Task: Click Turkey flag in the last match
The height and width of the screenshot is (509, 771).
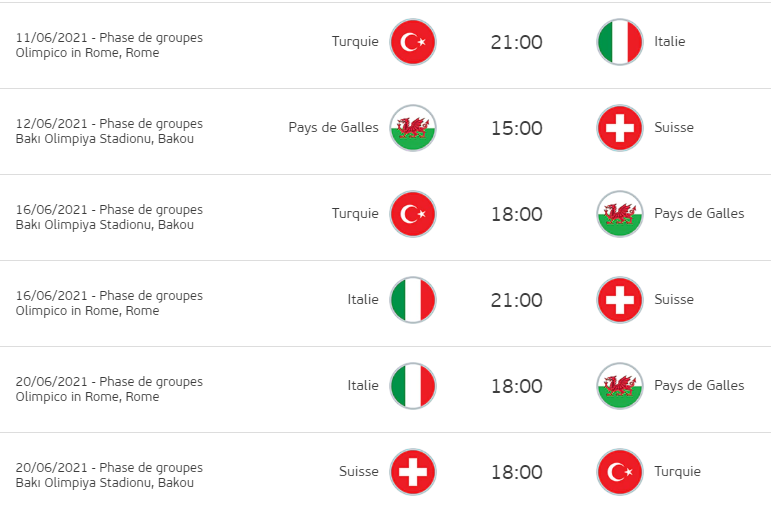Action: pos(620,472)
